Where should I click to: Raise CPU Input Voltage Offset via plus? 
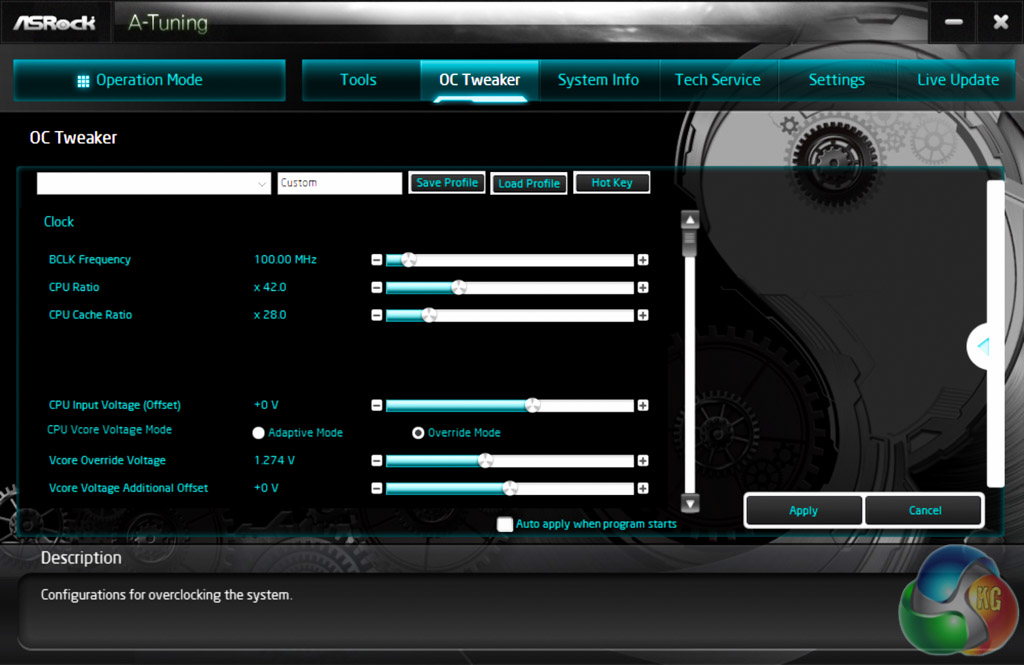(643, 406)
